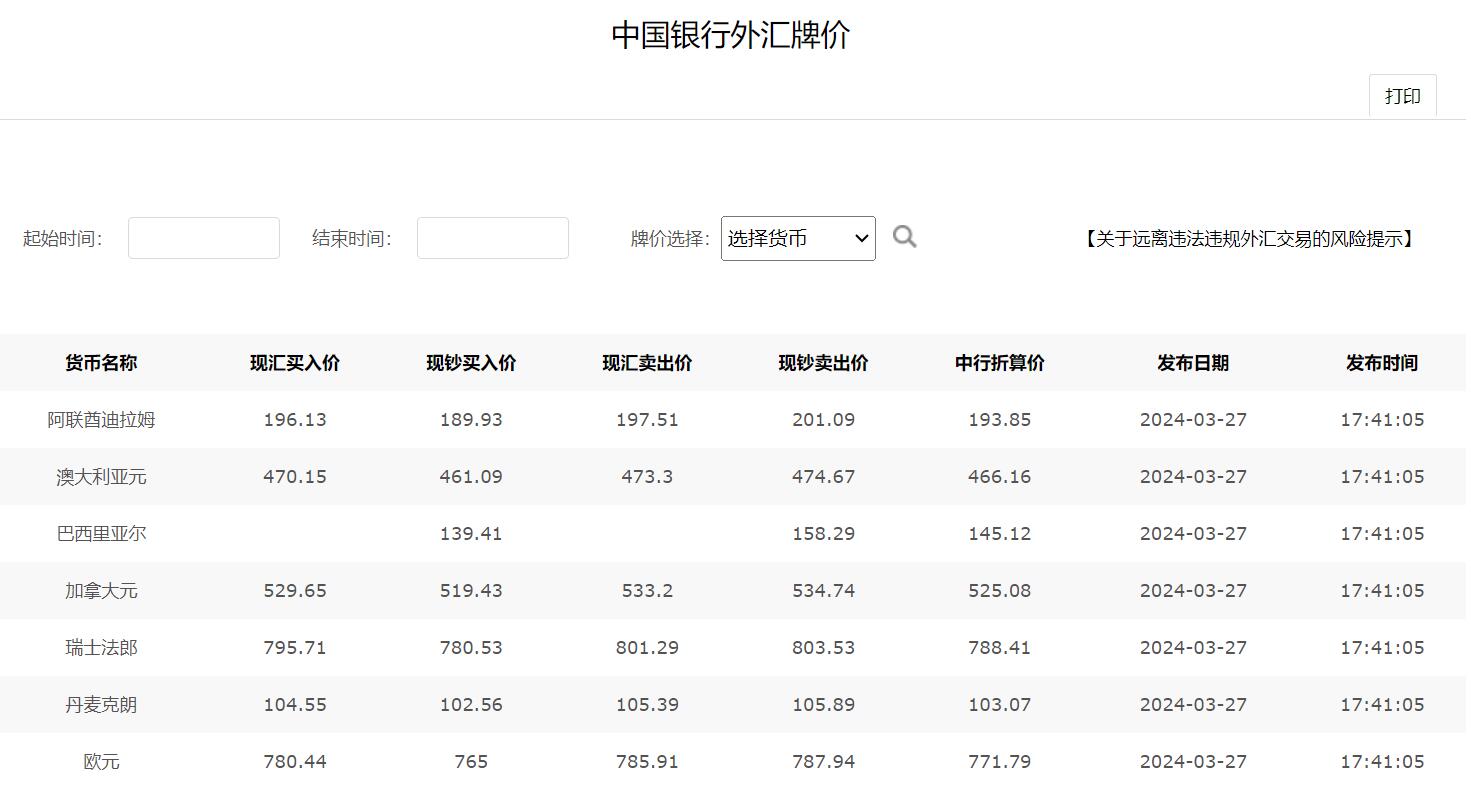Select the 阿联酋迪拉姆 currency name
This screenshot has height=787, width=1471.
coord(101,420)
